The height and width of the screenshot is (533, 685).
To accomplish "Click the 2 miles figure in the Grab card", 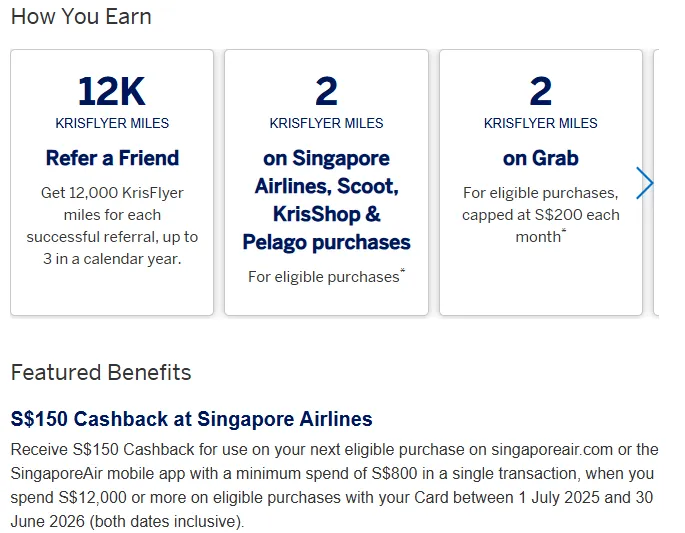I will tap(540, 92).
